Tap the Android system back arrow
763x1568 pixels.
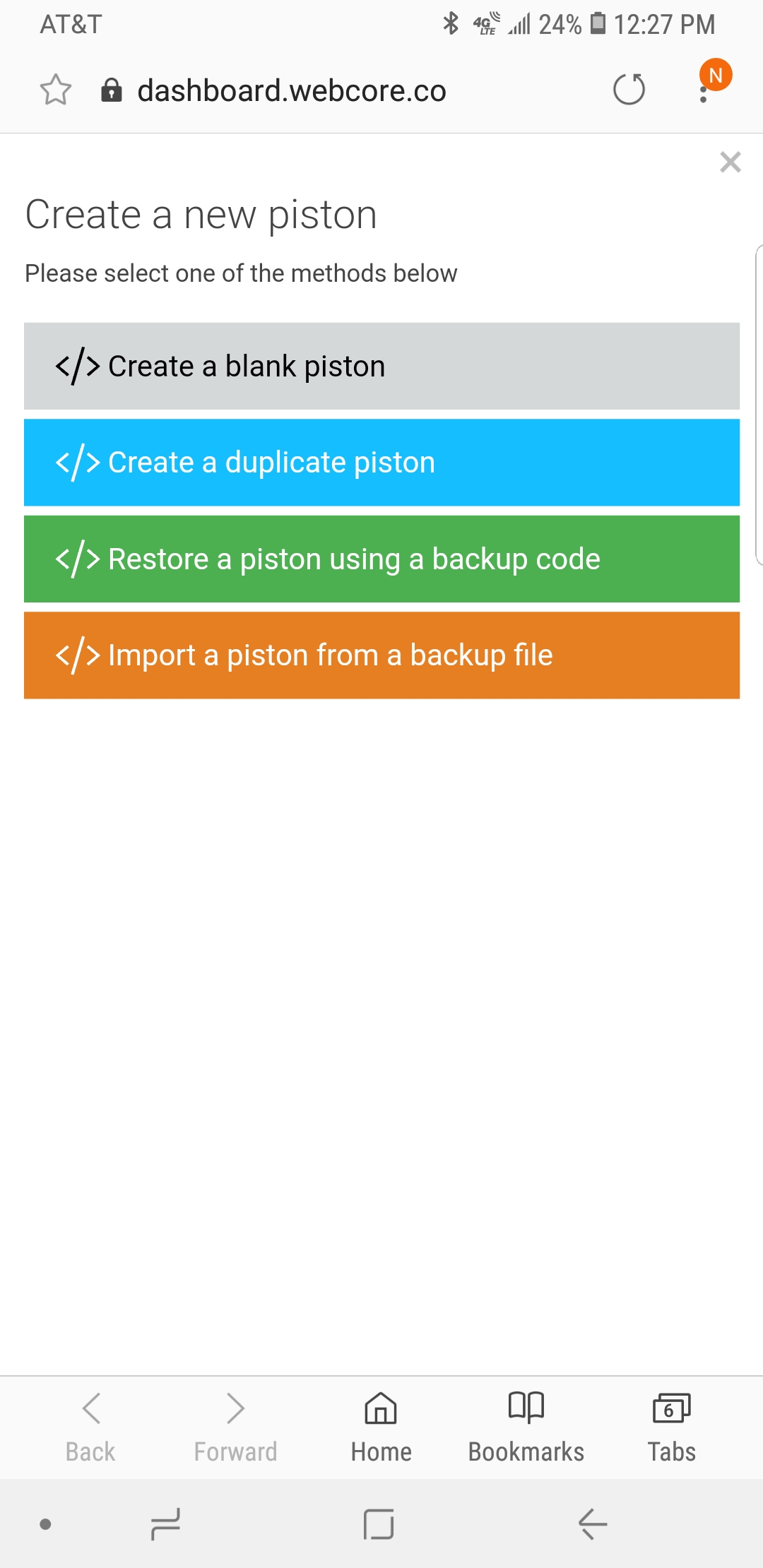tap(593, 1524)
